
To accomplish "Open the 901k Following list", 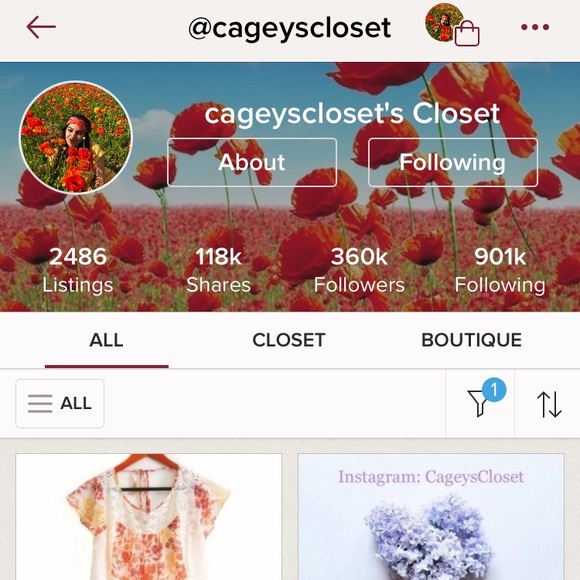I will point(500,270).
